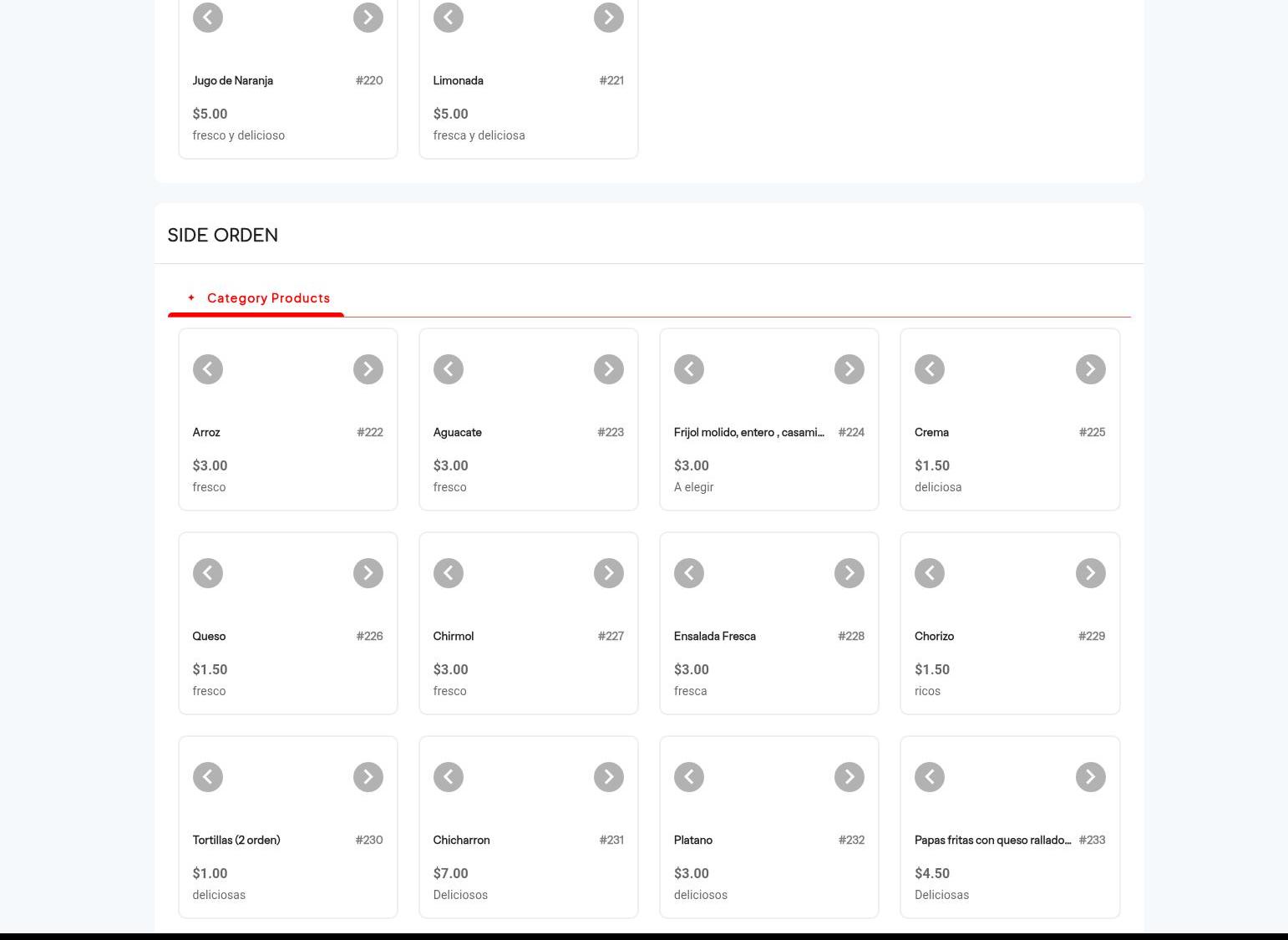
Task: Go to next image on Chicharron card
Action: tap(608, 777)
